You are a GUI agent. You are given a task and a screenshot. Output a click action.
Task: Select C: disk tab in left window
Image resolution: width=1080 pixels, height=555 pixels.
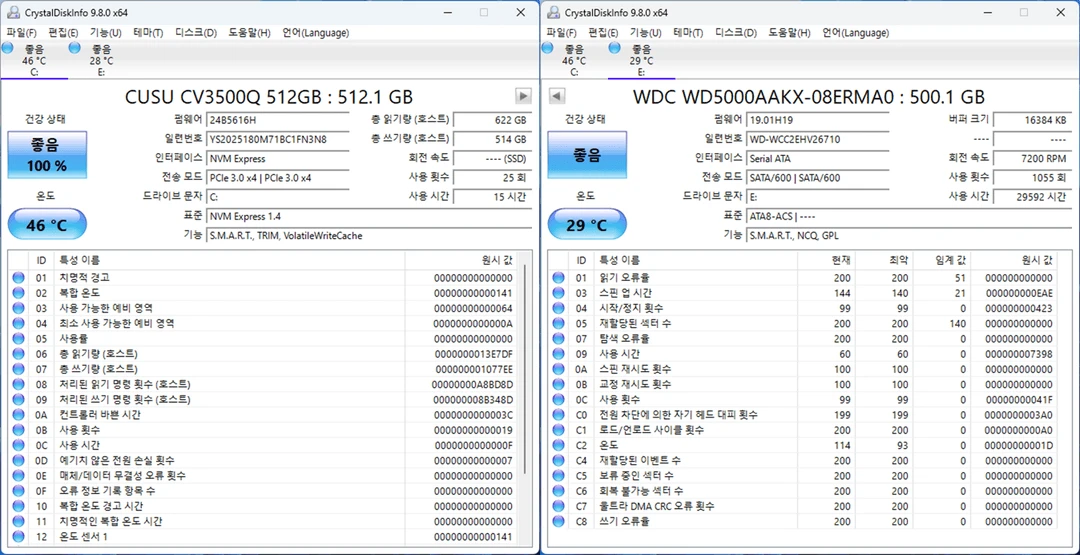(x=34, y=60)
